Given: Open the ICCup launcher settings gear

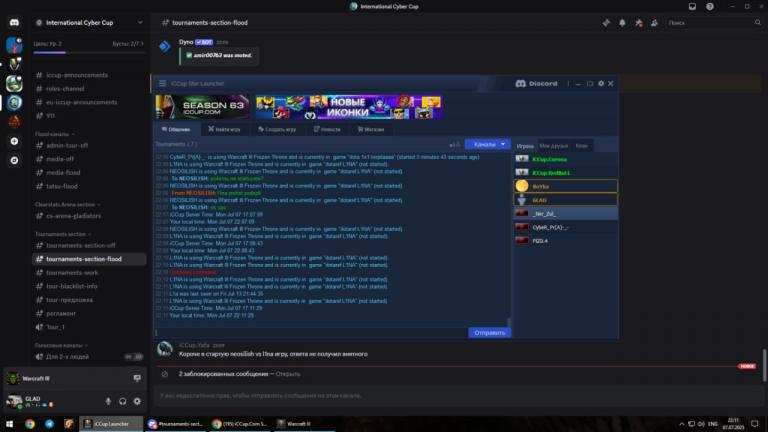Looking at the screenshot, I should [601, 83].
